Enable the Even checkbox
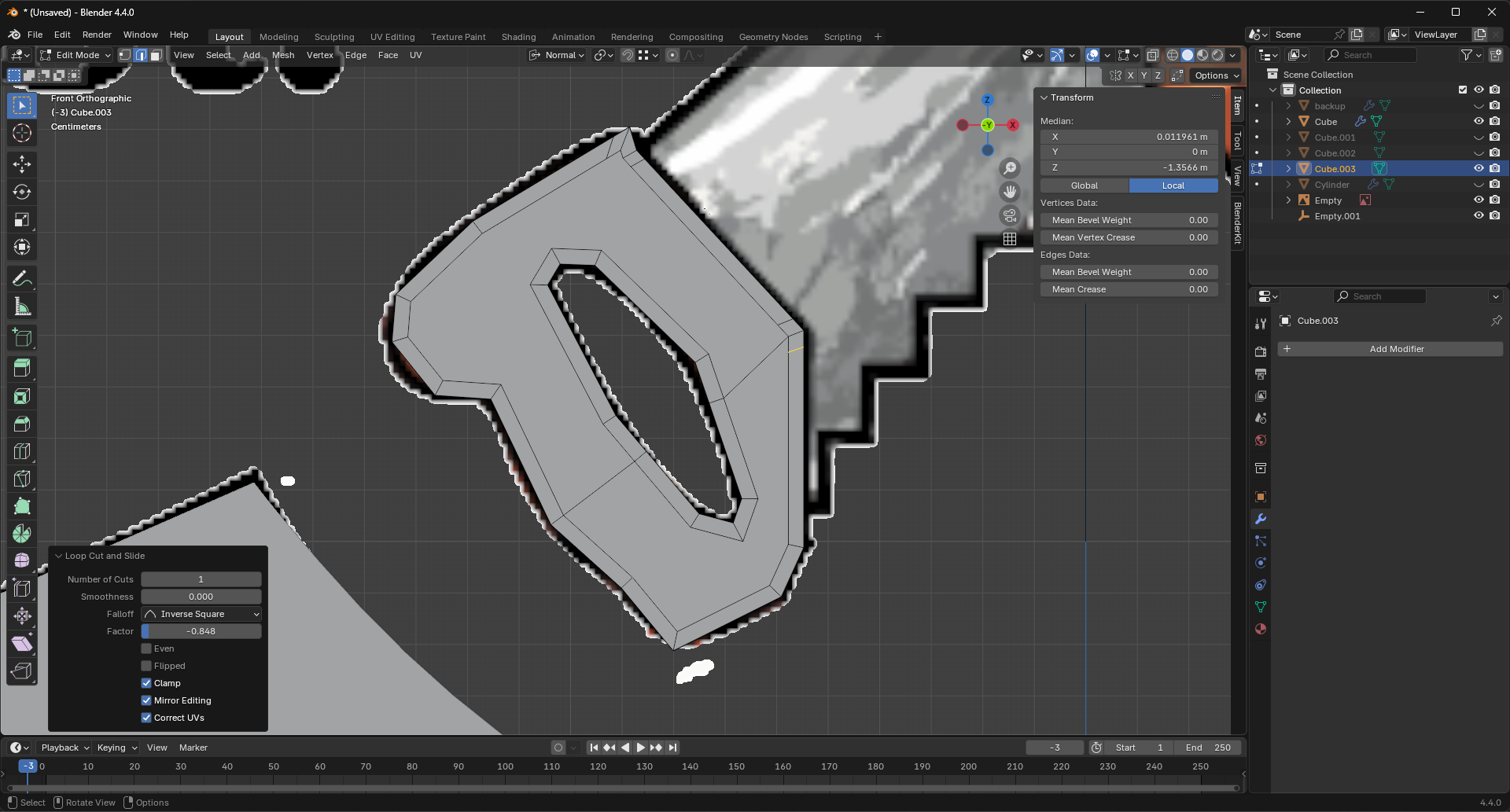Viewport: 1510px width, 812px height. pyautogui.click(x=146, y=648)
